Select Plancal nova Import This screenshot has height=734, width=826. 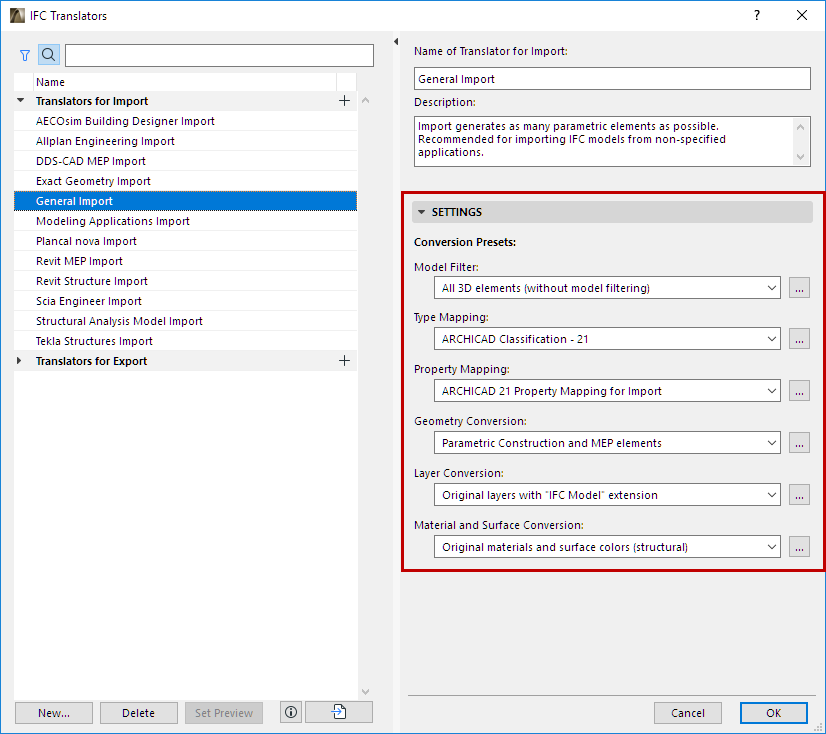(185, 241)
